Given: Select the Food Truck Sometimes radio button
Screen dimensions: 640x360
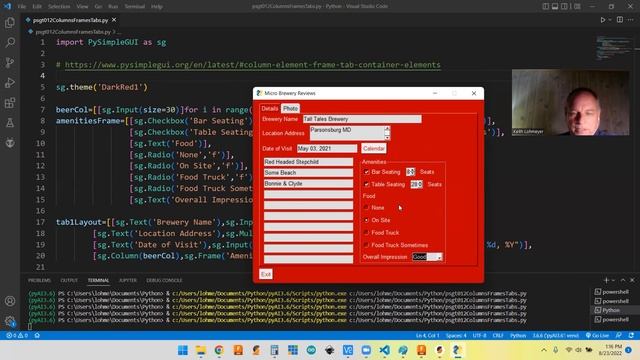Looking at the screenshot, I should [x=367, y=245].
